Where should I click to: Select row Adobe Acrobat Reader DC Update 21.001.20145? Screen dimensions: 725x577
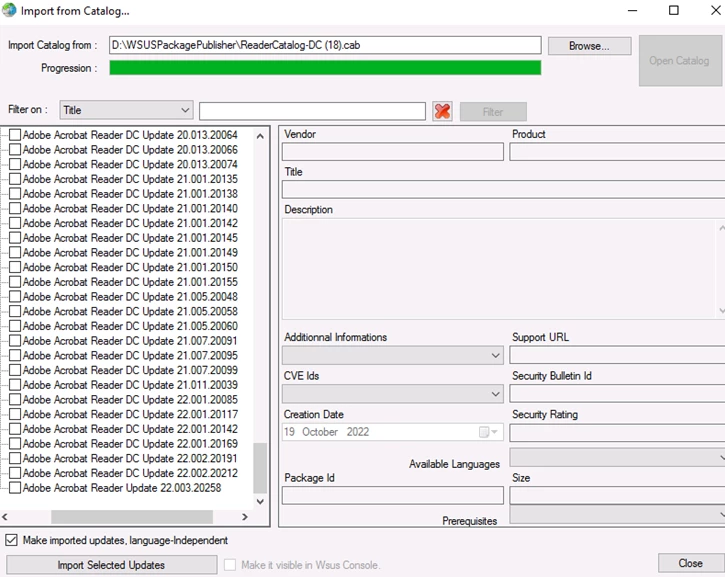pyautogui.click(x=130, y=238)
